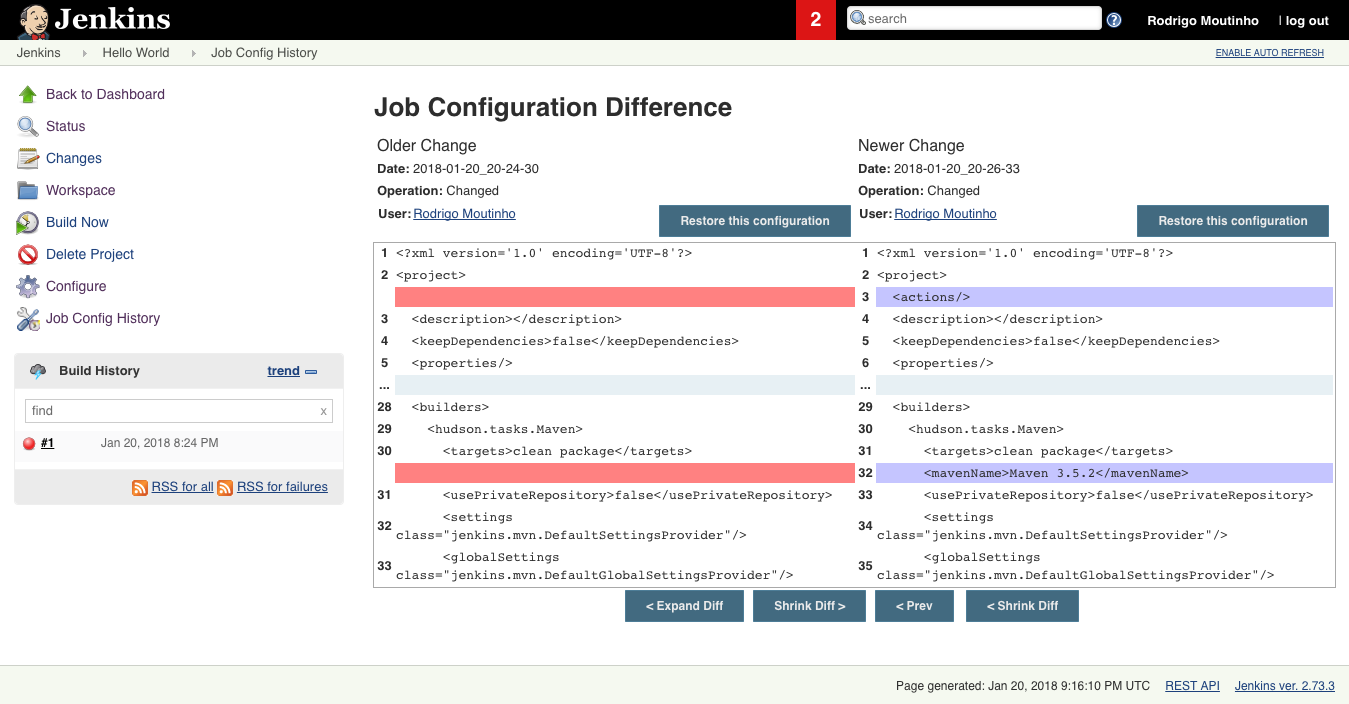Open build #1 in Build History

[x=47, y=443]
